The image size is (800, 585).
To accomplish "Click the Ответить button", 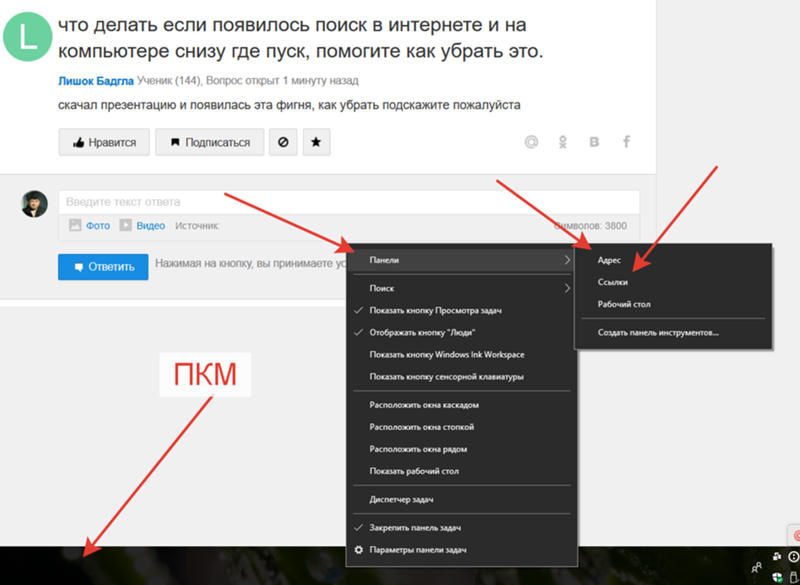I will [103, 267].
